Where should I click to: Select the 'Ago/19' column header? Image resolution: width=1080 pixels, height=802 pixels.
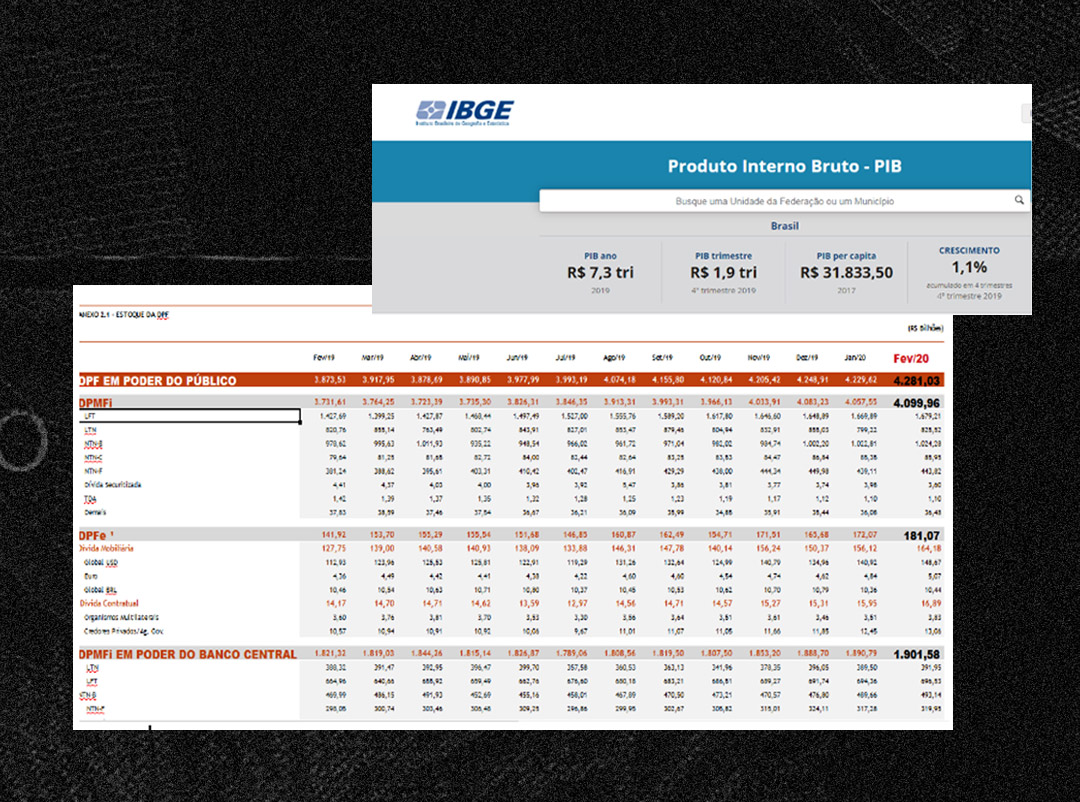(614, 358)
